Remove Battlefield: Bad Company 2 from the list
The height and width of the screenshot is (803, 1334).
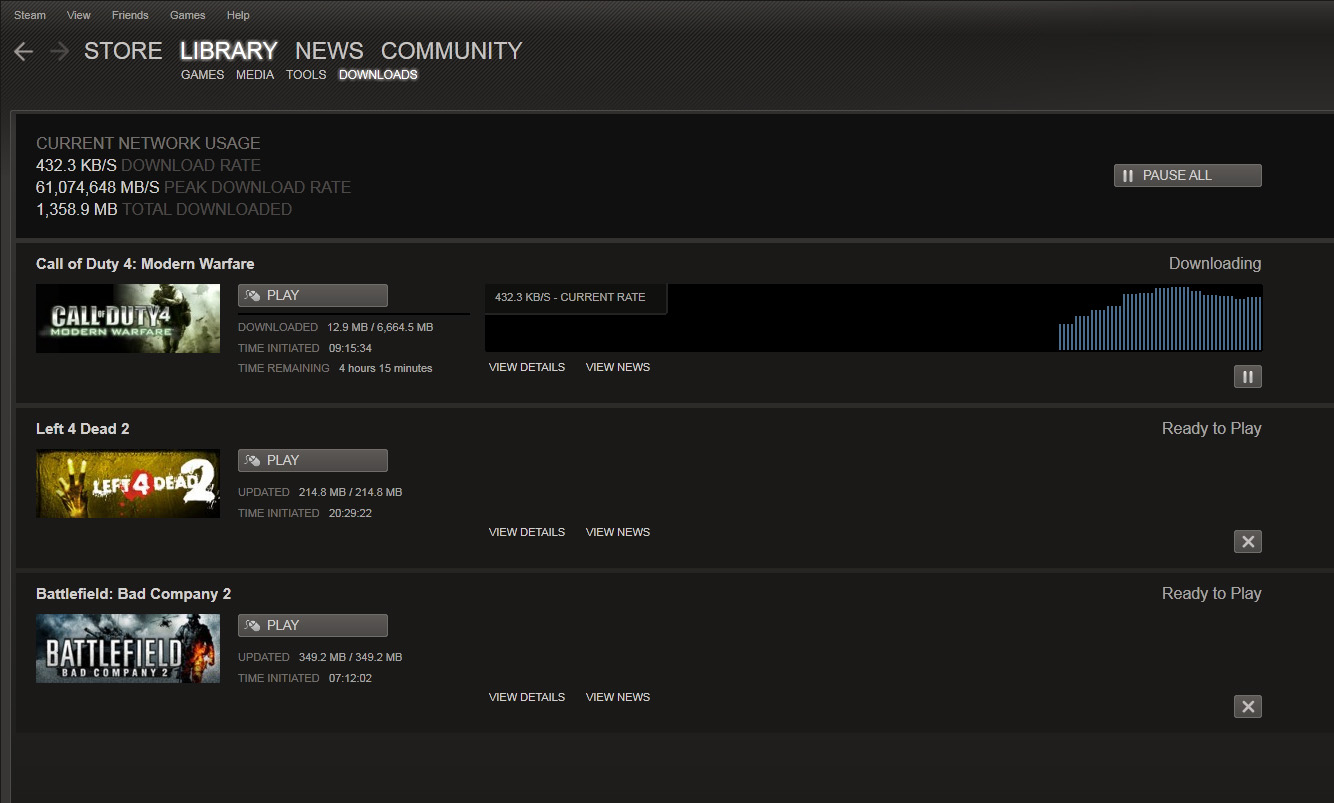coord(1247,706)
